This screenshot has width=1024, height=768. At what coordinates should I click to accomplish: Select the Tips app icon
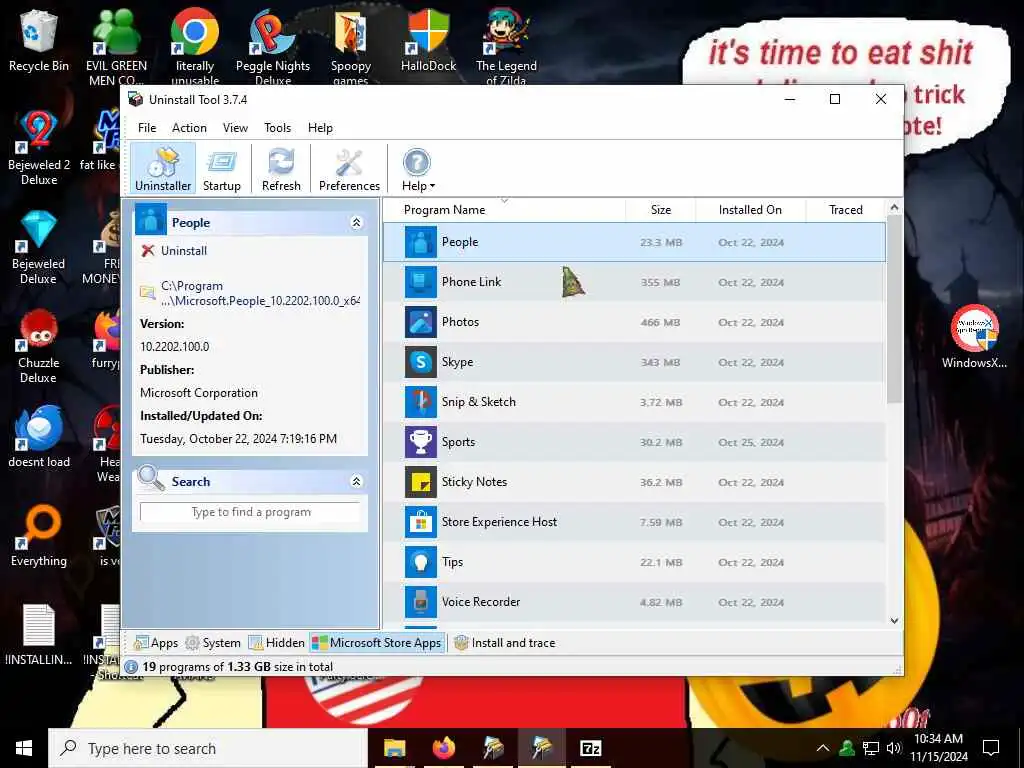coord(421,562)
